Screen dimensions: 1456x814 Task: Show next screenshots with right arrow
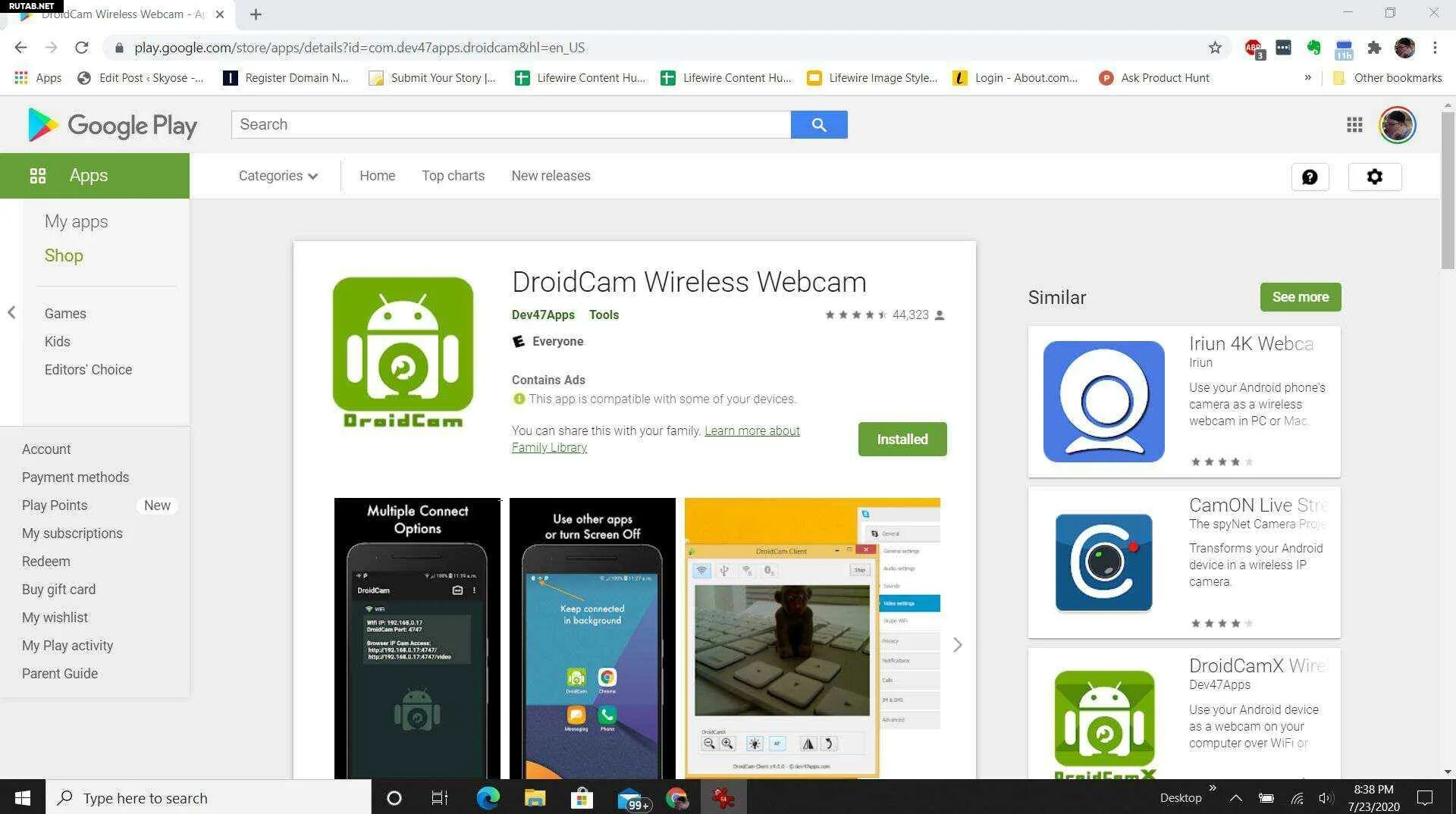click(x=958, y=645)
